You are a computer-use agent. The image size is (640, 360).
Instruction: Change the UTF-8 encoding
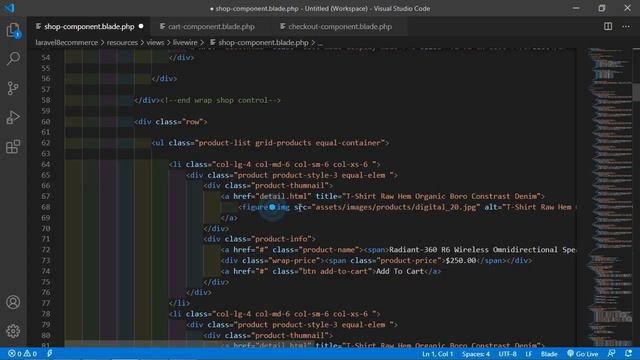[x=507, y=354]
